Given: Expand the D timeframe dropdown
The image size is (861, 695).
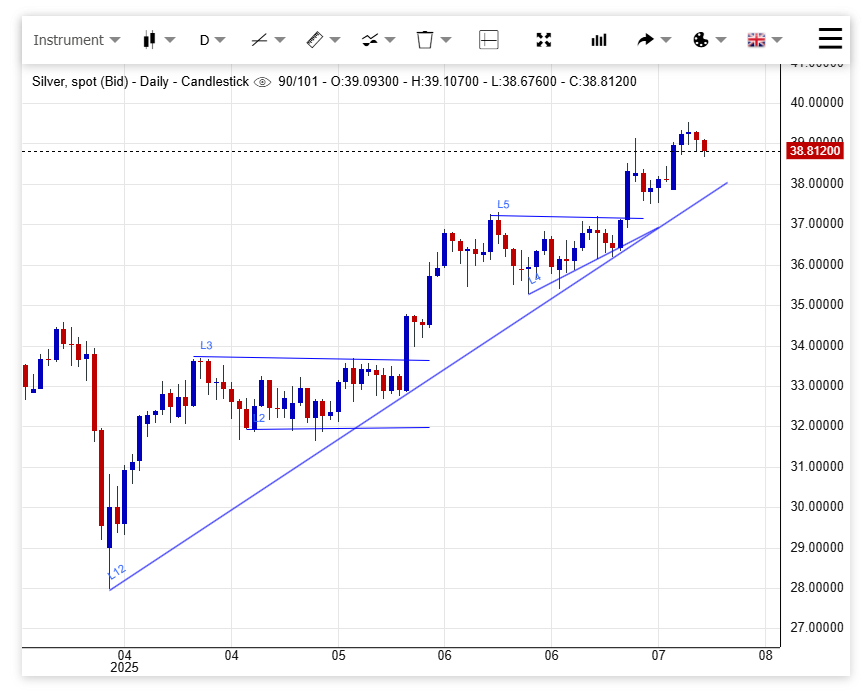Looking at the screenshot, I should pos(212,40).
